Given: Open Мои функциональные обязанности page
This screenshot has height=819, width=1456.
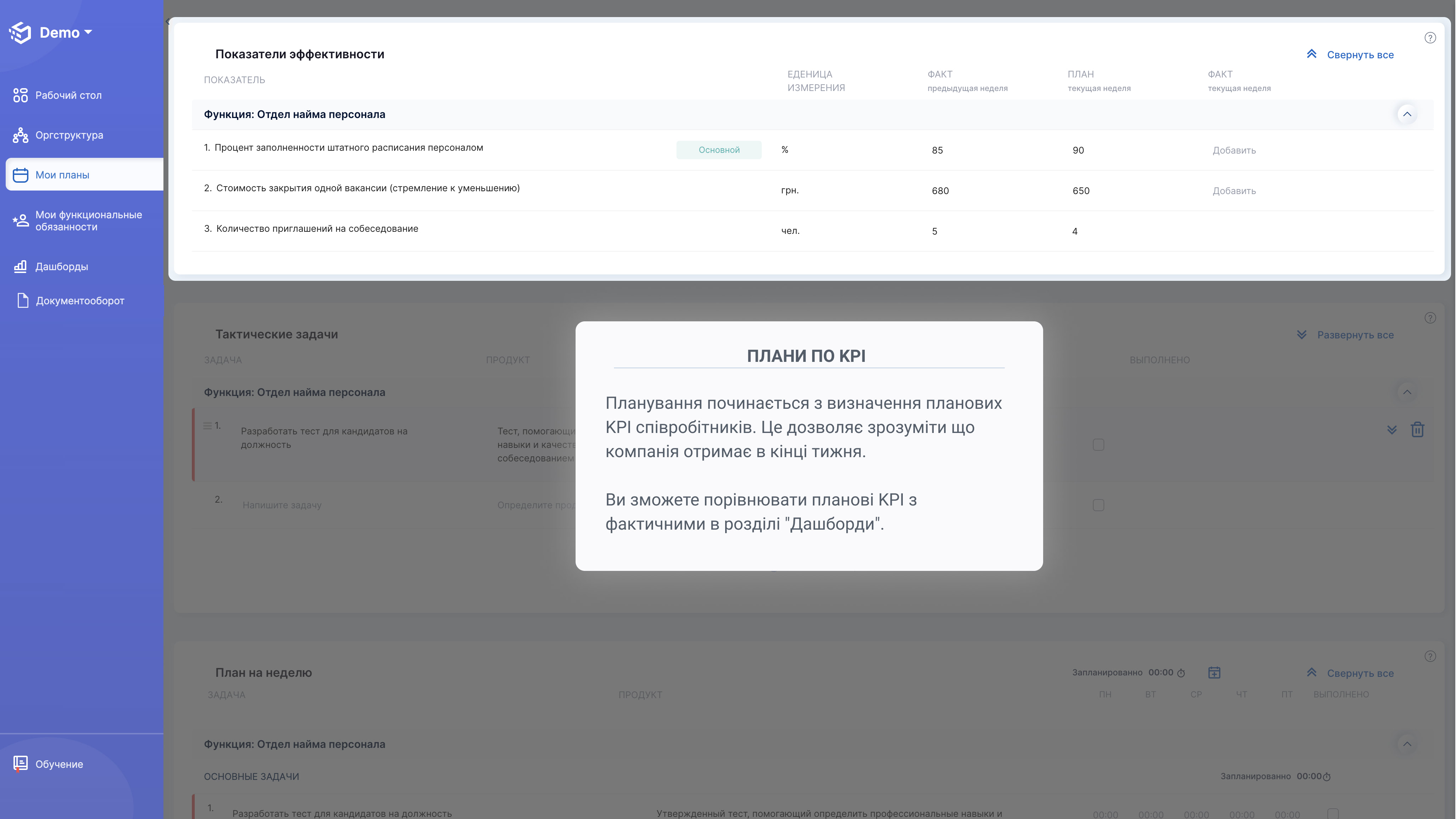Looking at the screenshot, I should [89, 221].
